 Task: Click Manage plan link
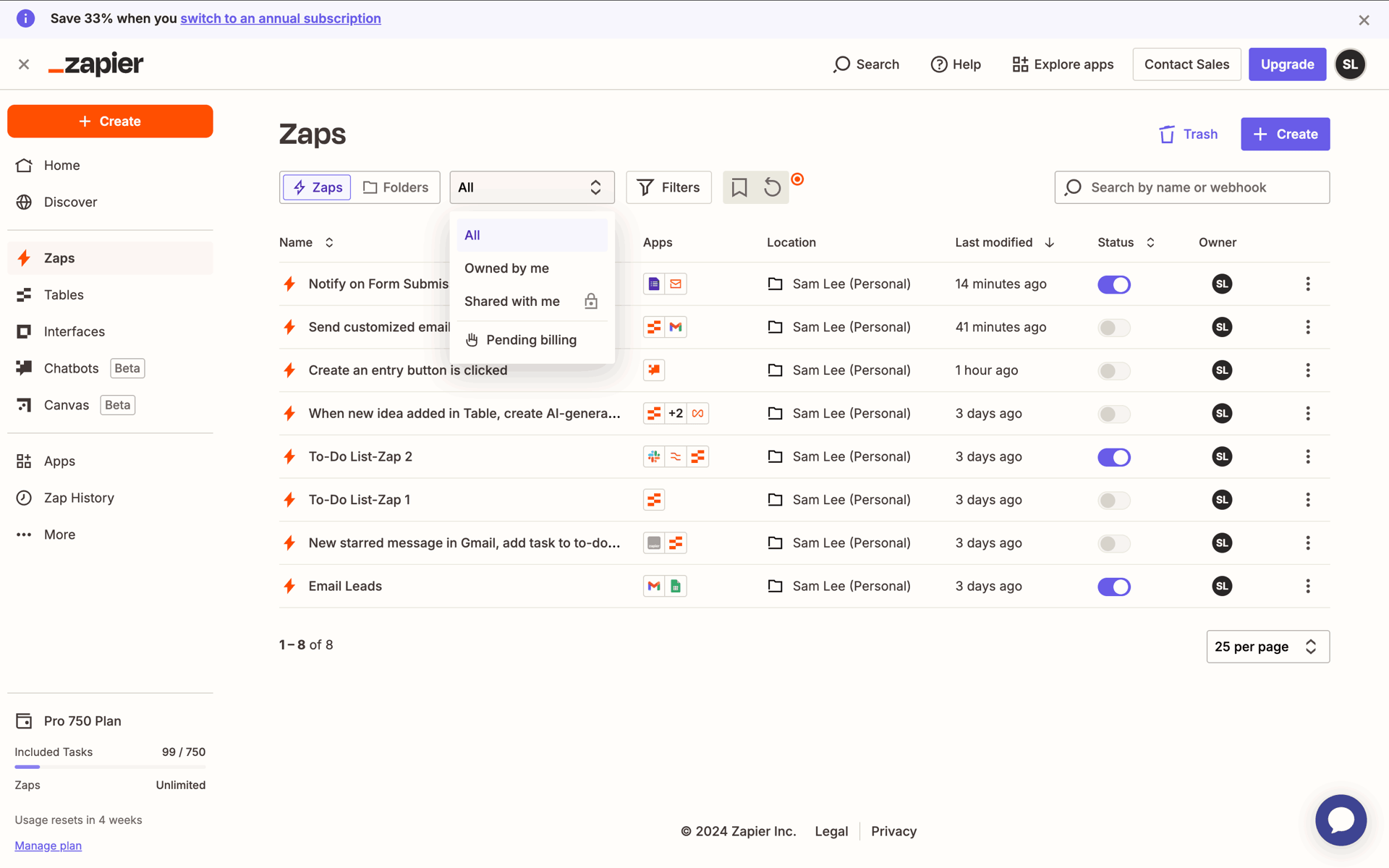pyautogui.click(x=48, y=846)
